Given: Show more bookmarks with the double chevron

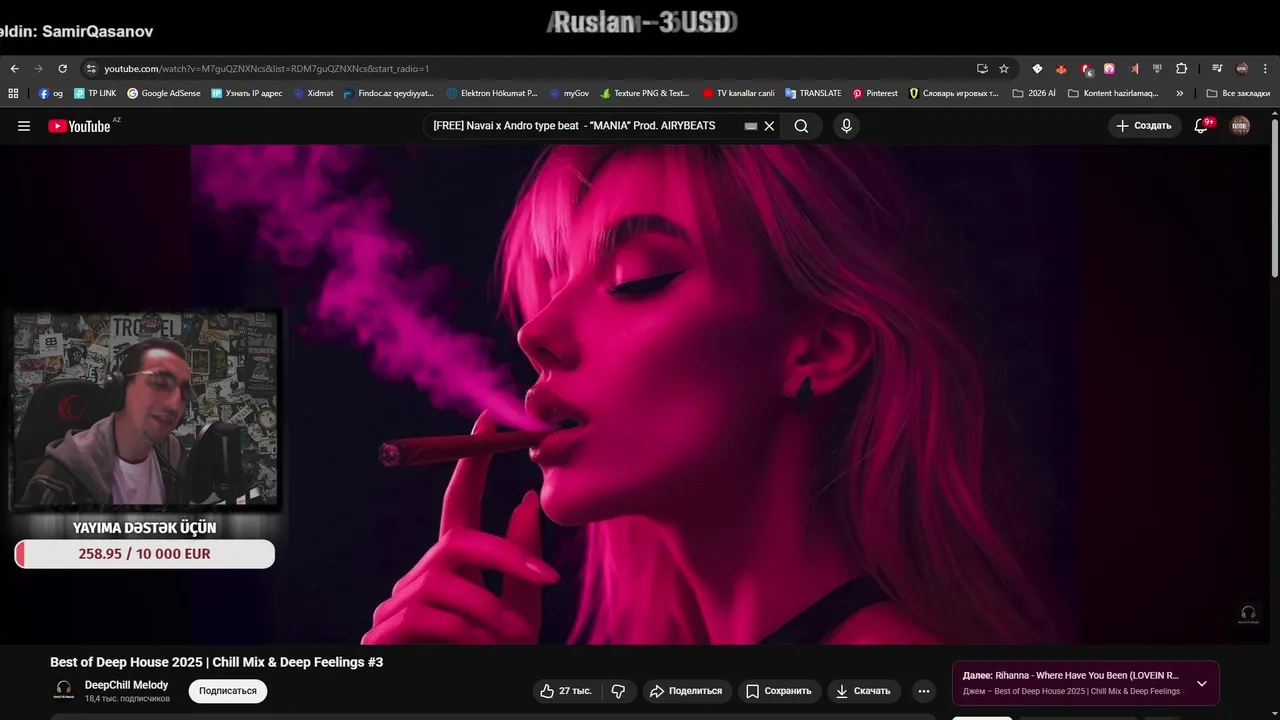Looking at the screenshot, I should click(x=1180, y=93).
